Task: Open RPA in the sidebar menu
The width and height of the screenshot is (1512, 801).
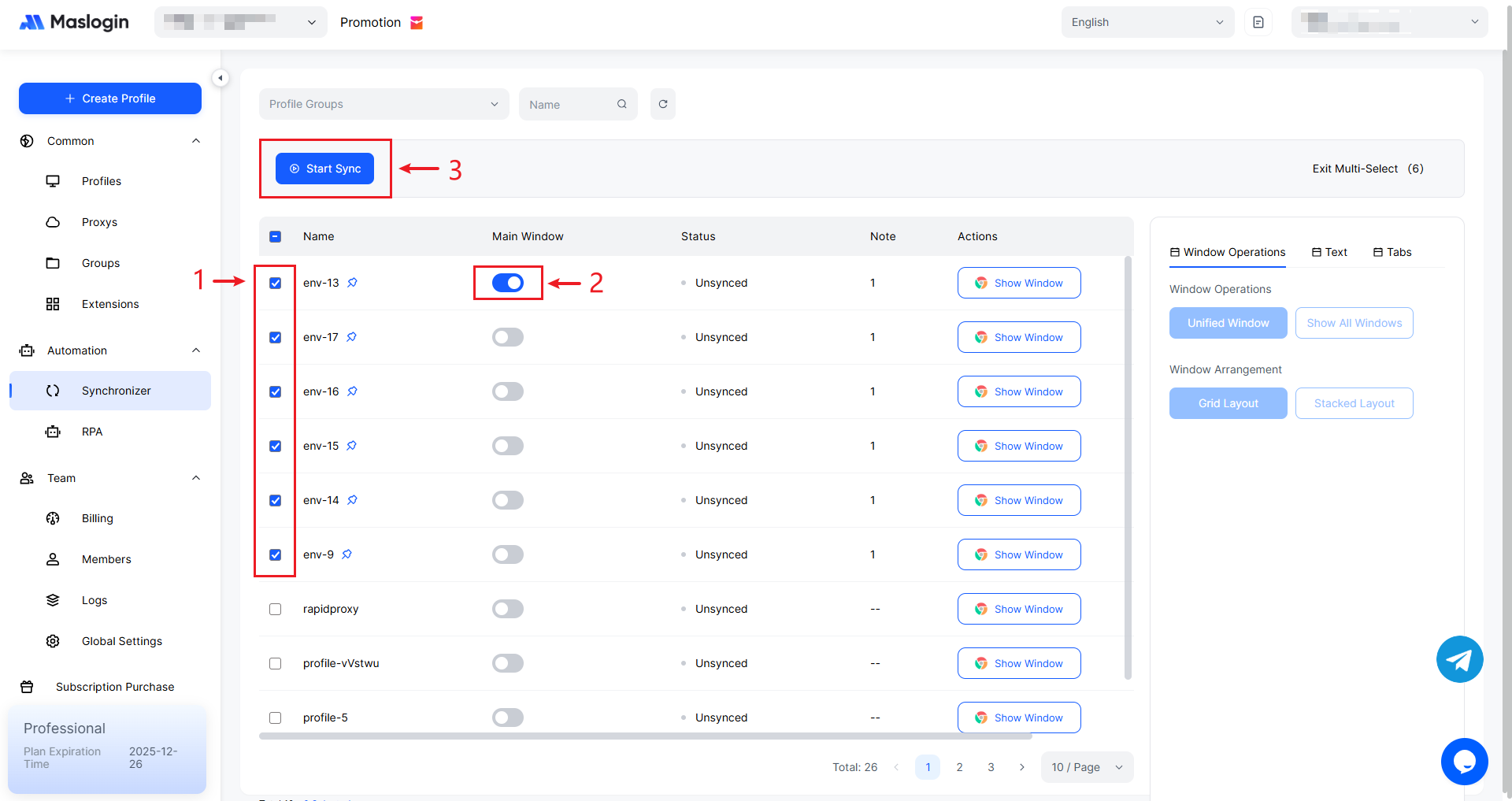Action: (x=92, y=432)
